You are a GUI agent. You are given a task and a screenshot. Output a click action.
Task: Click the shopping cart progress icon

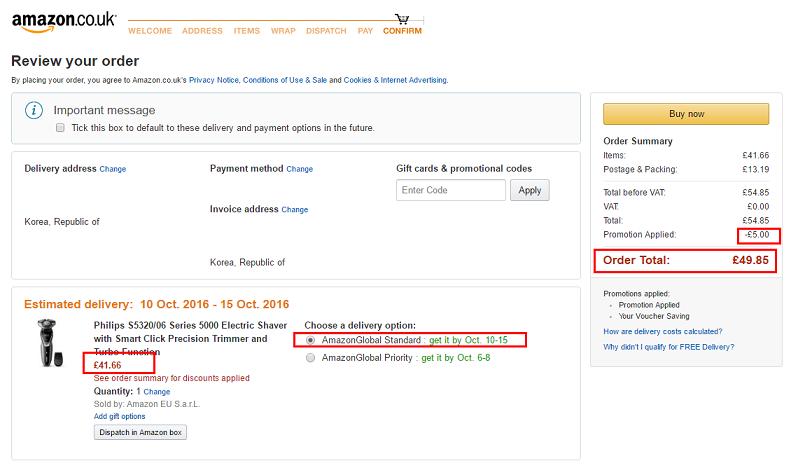pyautogui.click(x=402, y=18)
